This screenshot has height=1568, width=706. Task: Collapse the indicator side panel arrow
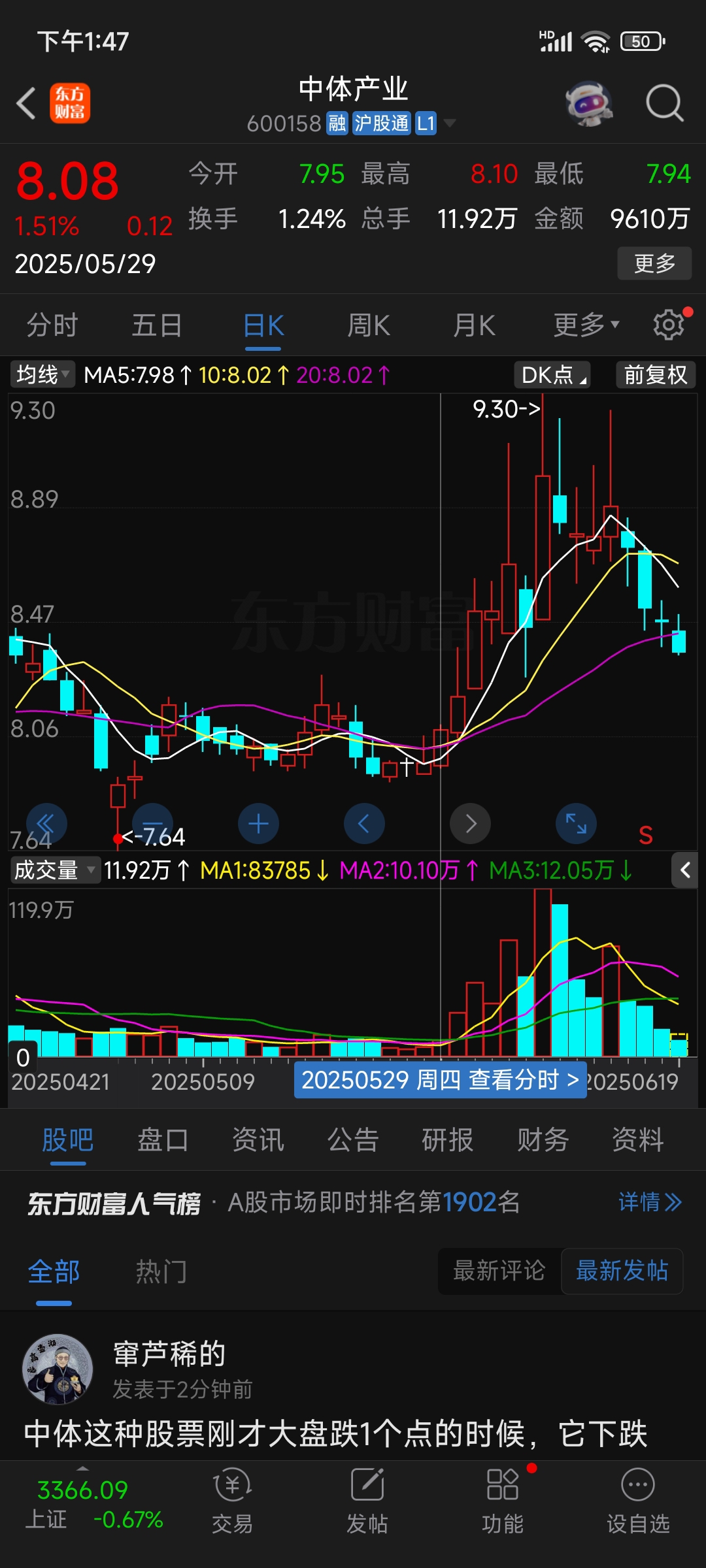684,870
